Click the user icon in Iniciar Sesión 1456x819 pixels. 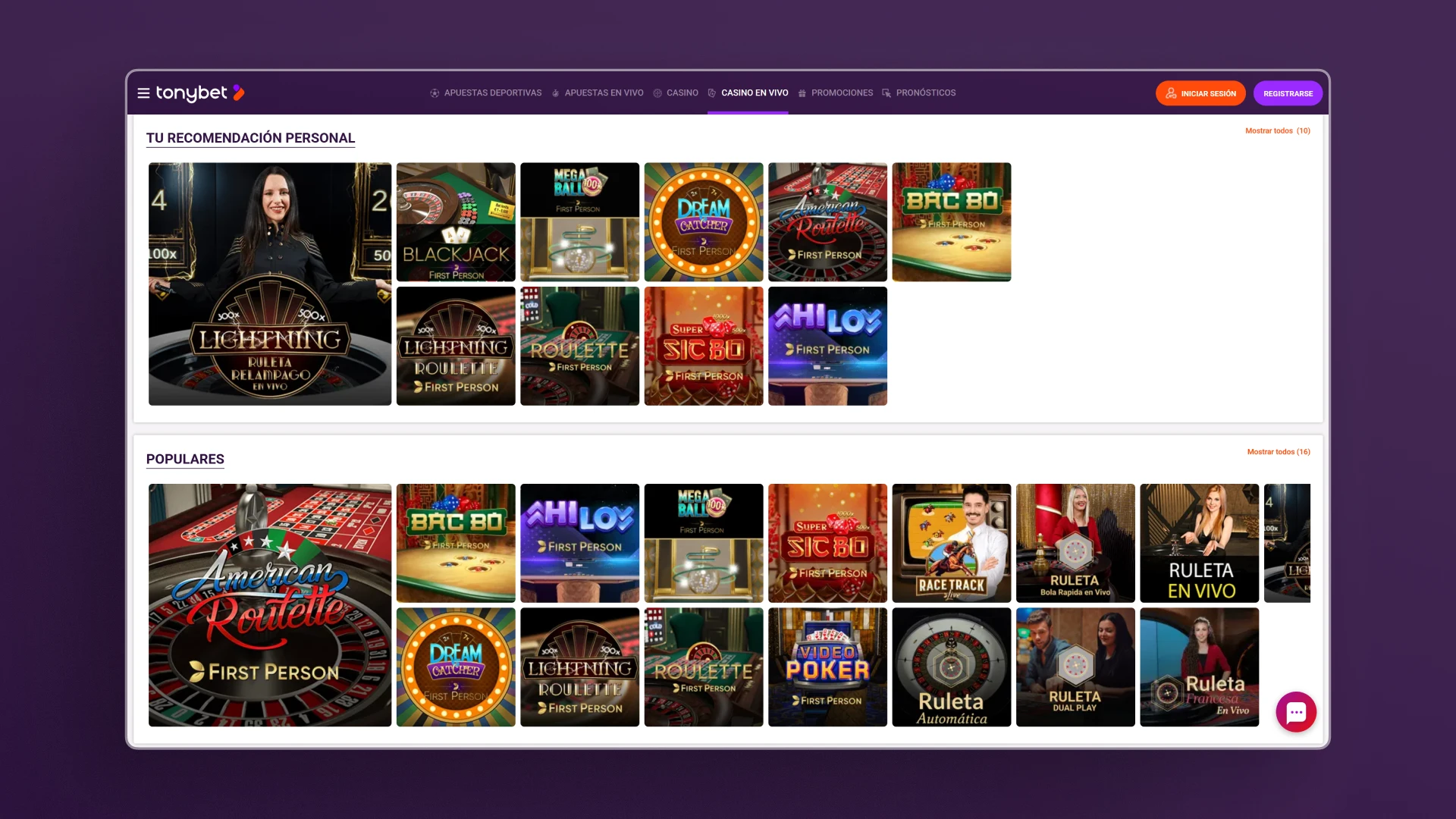pos(1171,93)
